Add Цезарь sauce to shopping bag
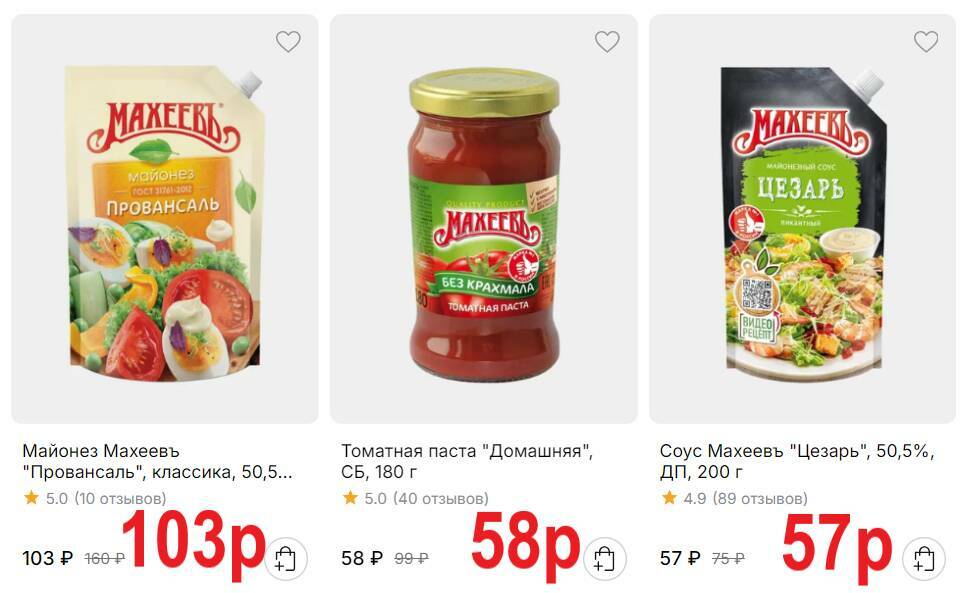This screenshot has width=966, height=593. (923, 559)
